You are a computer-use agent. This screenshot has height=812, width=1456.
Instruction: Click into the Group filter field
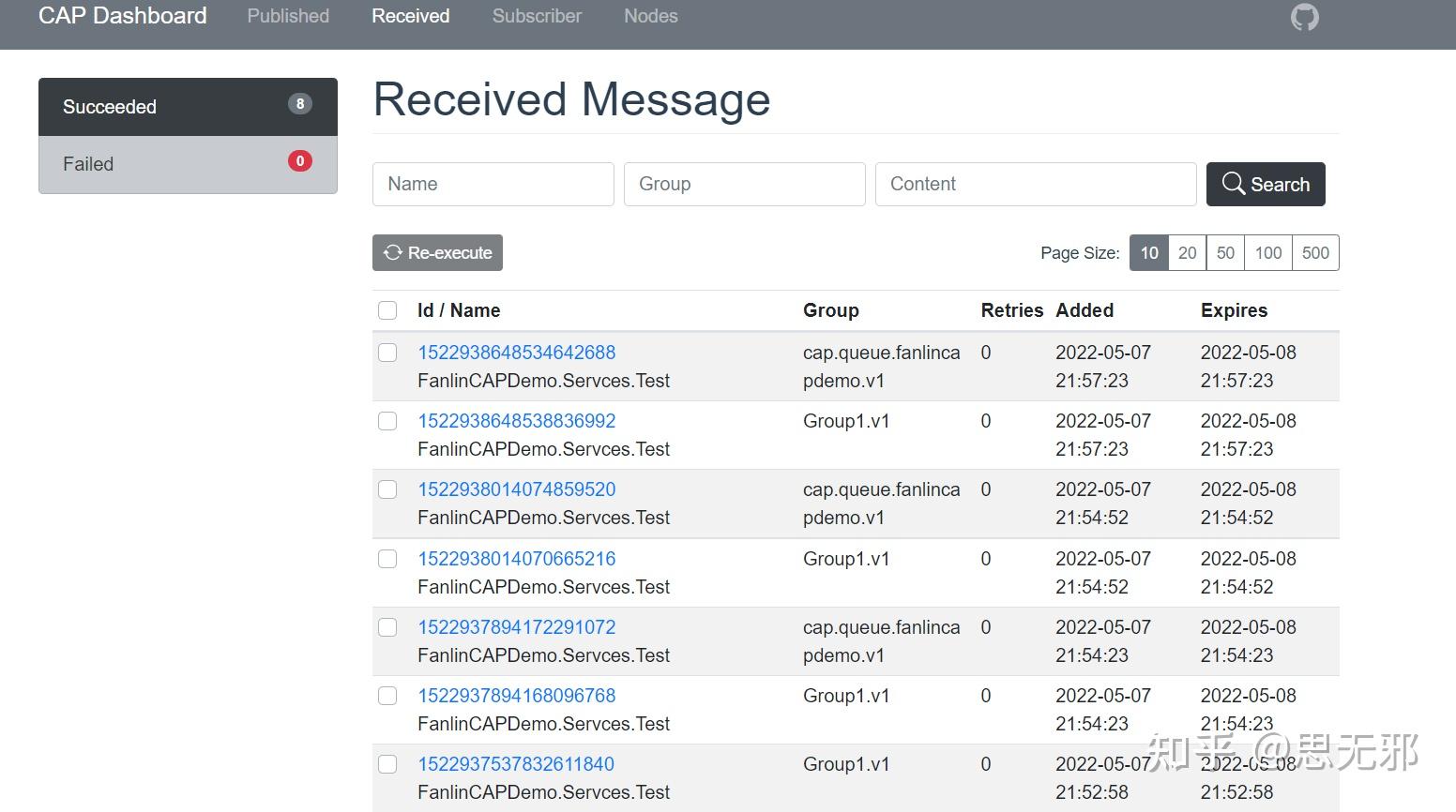point(744,184)
